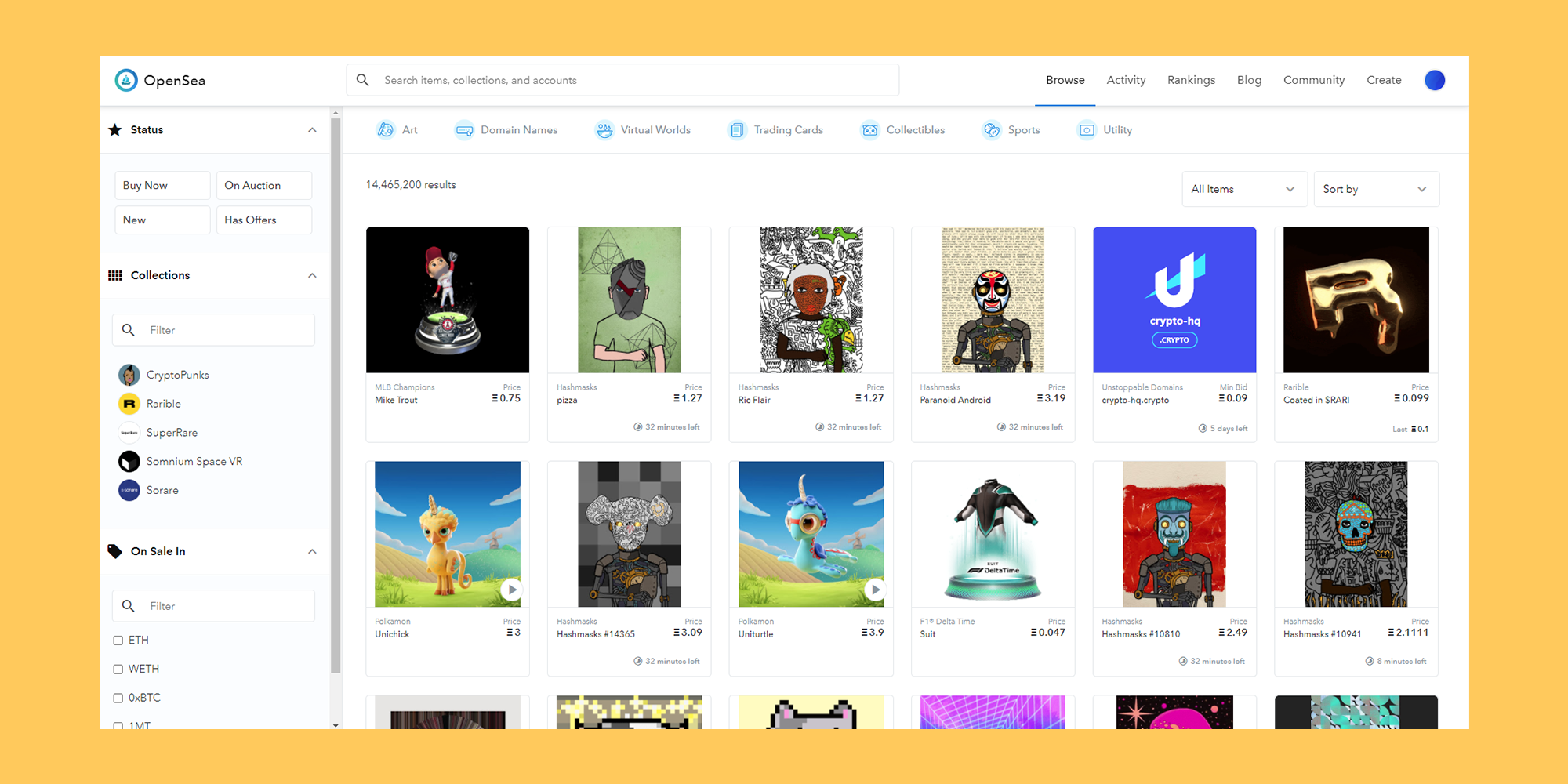Open the Hashmasks #10941 thumbnail
Image resolution: width=1568 pixels, height=784 pixels.
point(1356,534)
